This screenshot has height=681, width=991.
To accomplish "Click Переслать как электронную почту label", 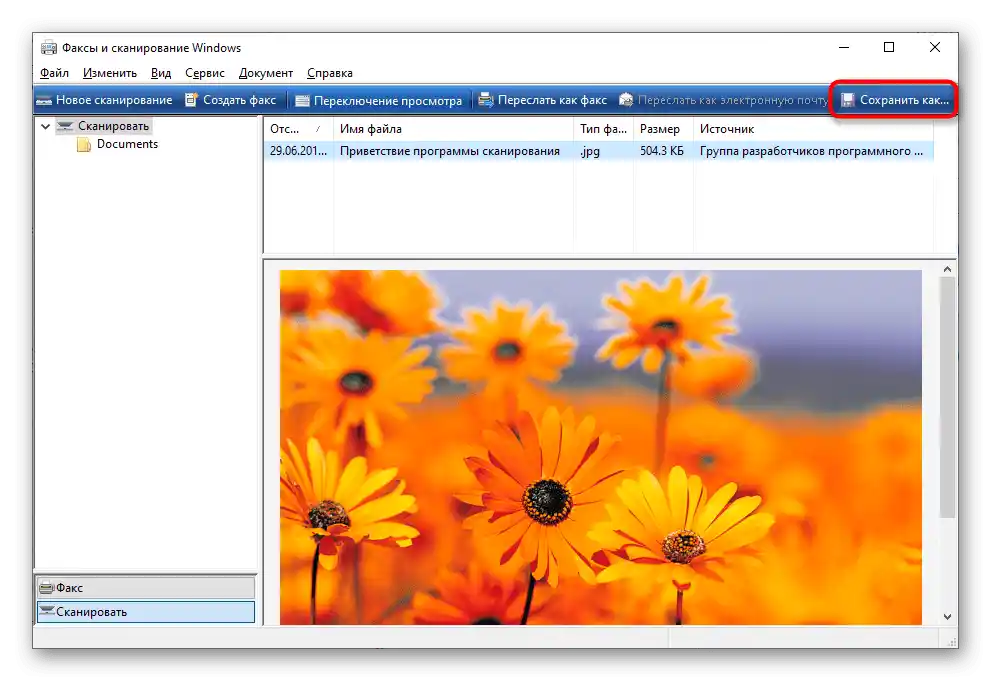I will (x=733, y=100).
